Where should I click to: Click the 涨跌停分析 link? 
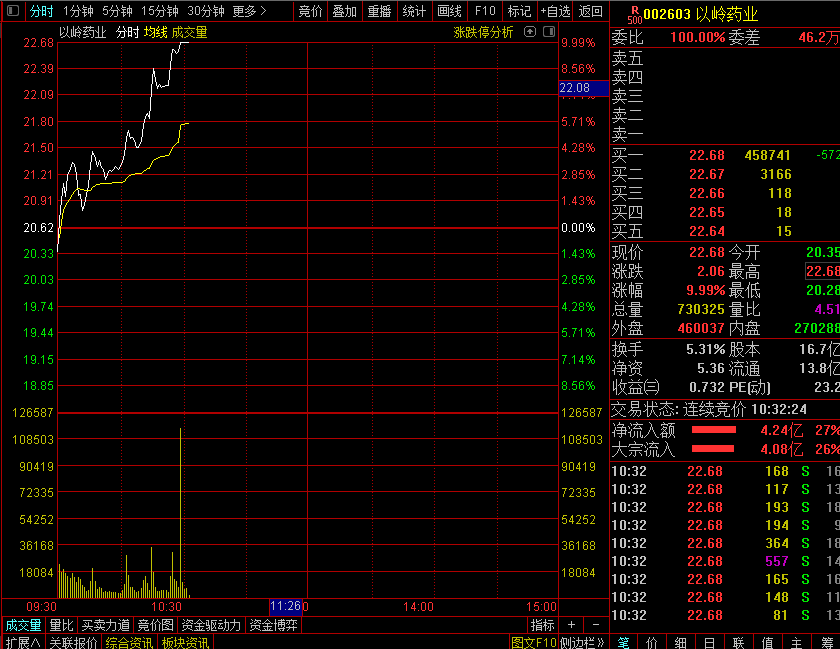click(x=483, y=32)
